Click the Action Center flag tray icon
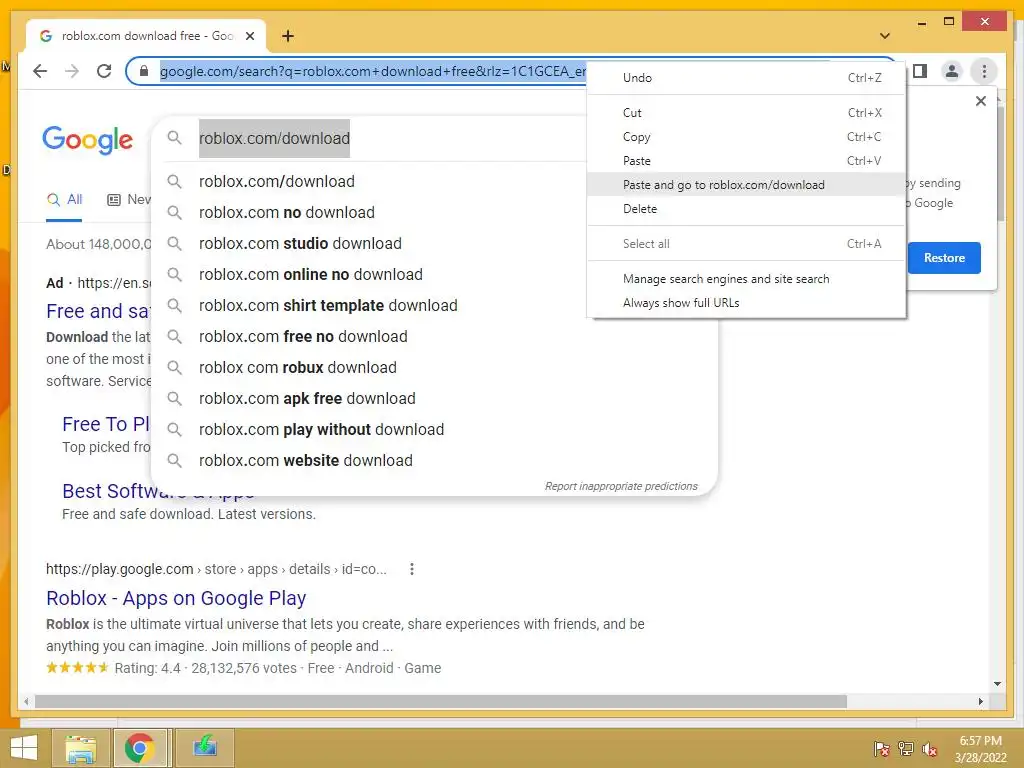This screenshot has width=1024, height=768. pyautogui.click(x=881, y=748)
